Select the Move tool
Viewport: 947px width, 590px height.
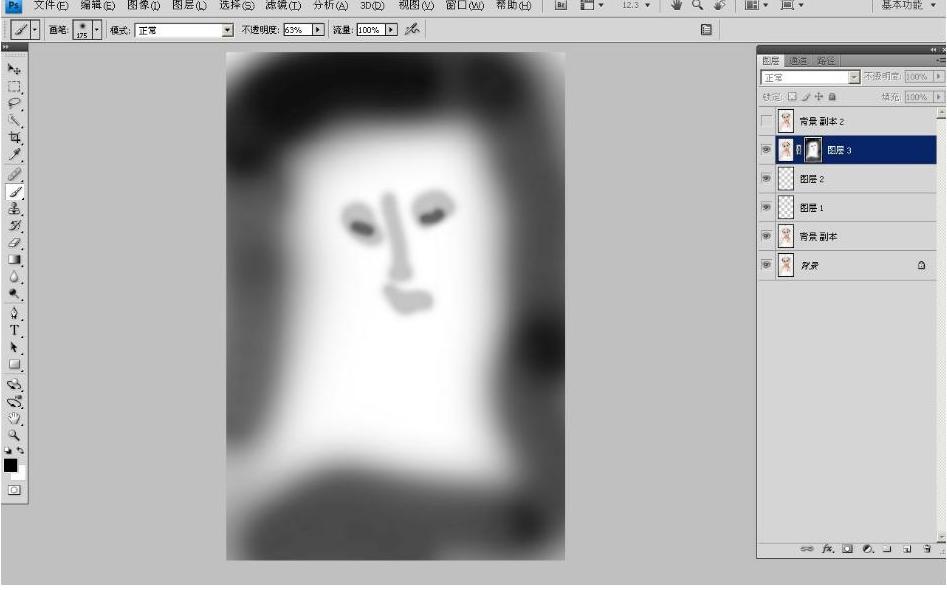(x=14, y=69)
